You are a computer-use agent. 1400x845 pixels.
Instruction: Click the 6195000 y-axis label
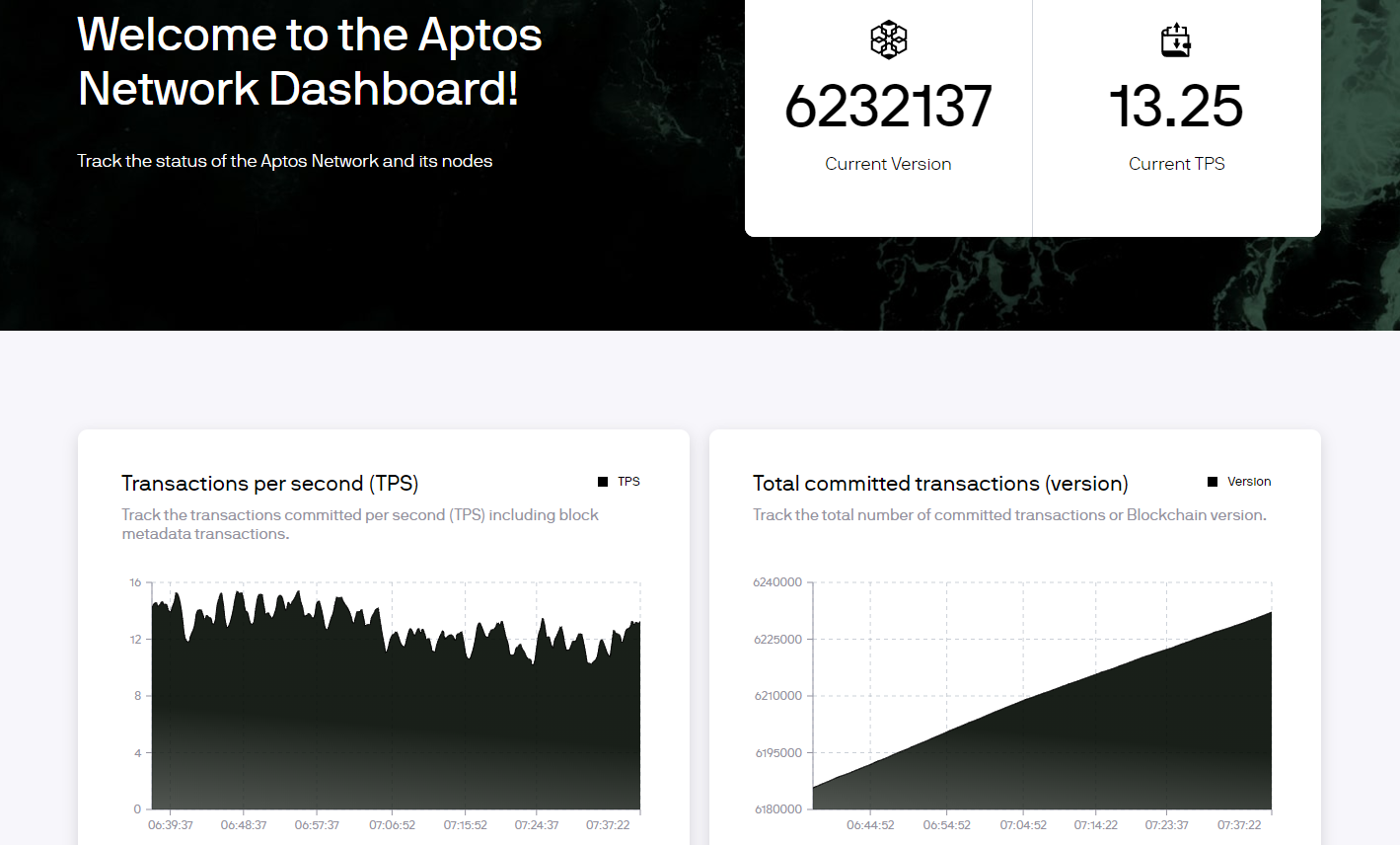777,753
